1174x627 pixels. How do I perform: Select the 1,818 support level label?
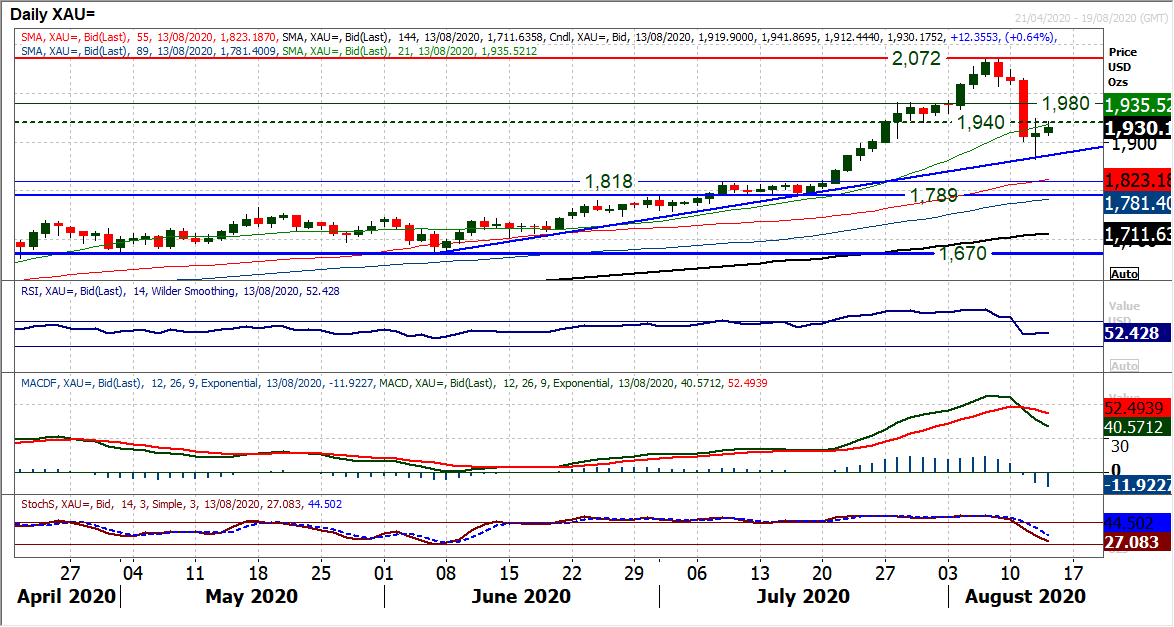[x=609, y=181]
